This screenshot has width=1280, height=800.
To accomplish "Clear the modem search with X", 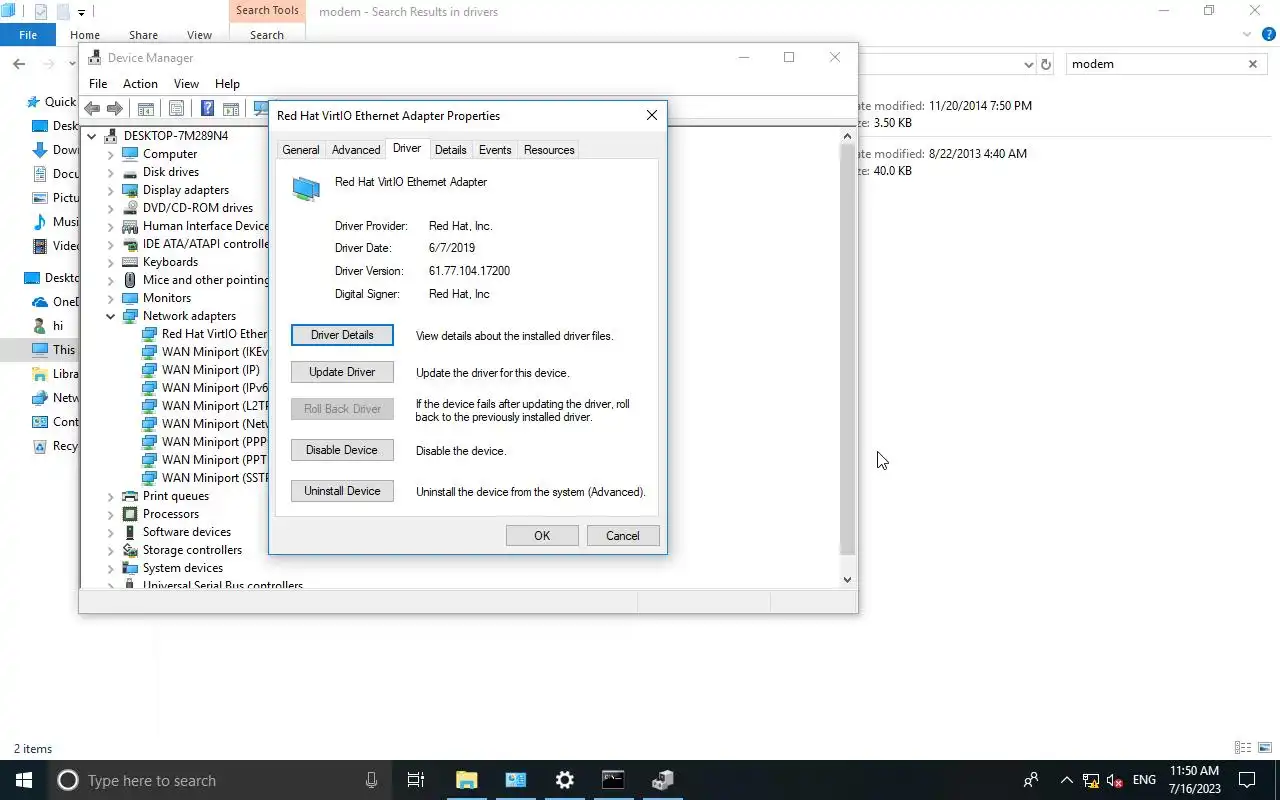I will click(1252, 64).
